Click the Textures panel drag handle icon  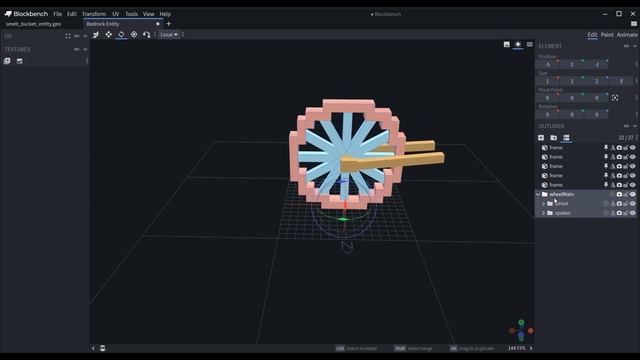pos(76,49)
